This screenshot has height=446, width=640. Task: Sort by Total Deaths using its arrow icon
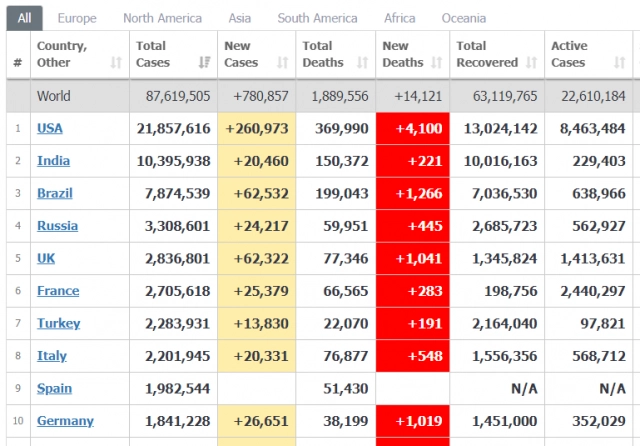(x=365, y=63)
